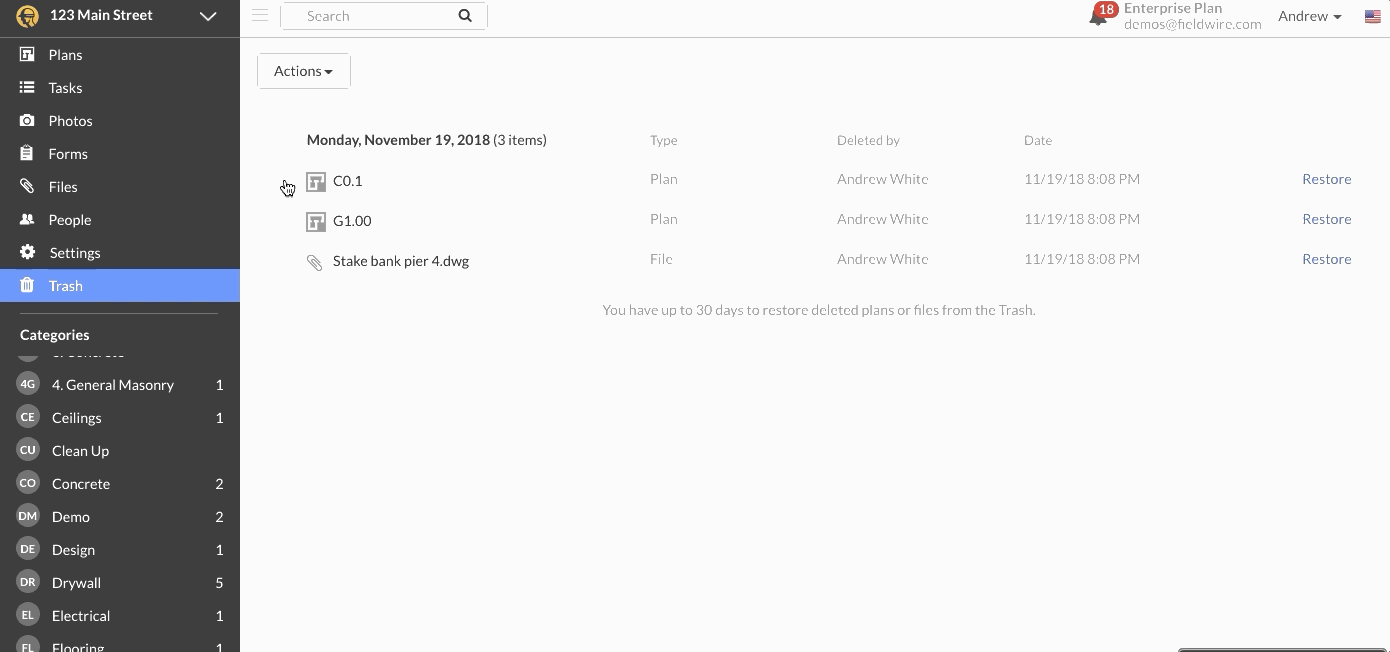
Task: Restore the C0.1 plan
Action: point(1326,179)
